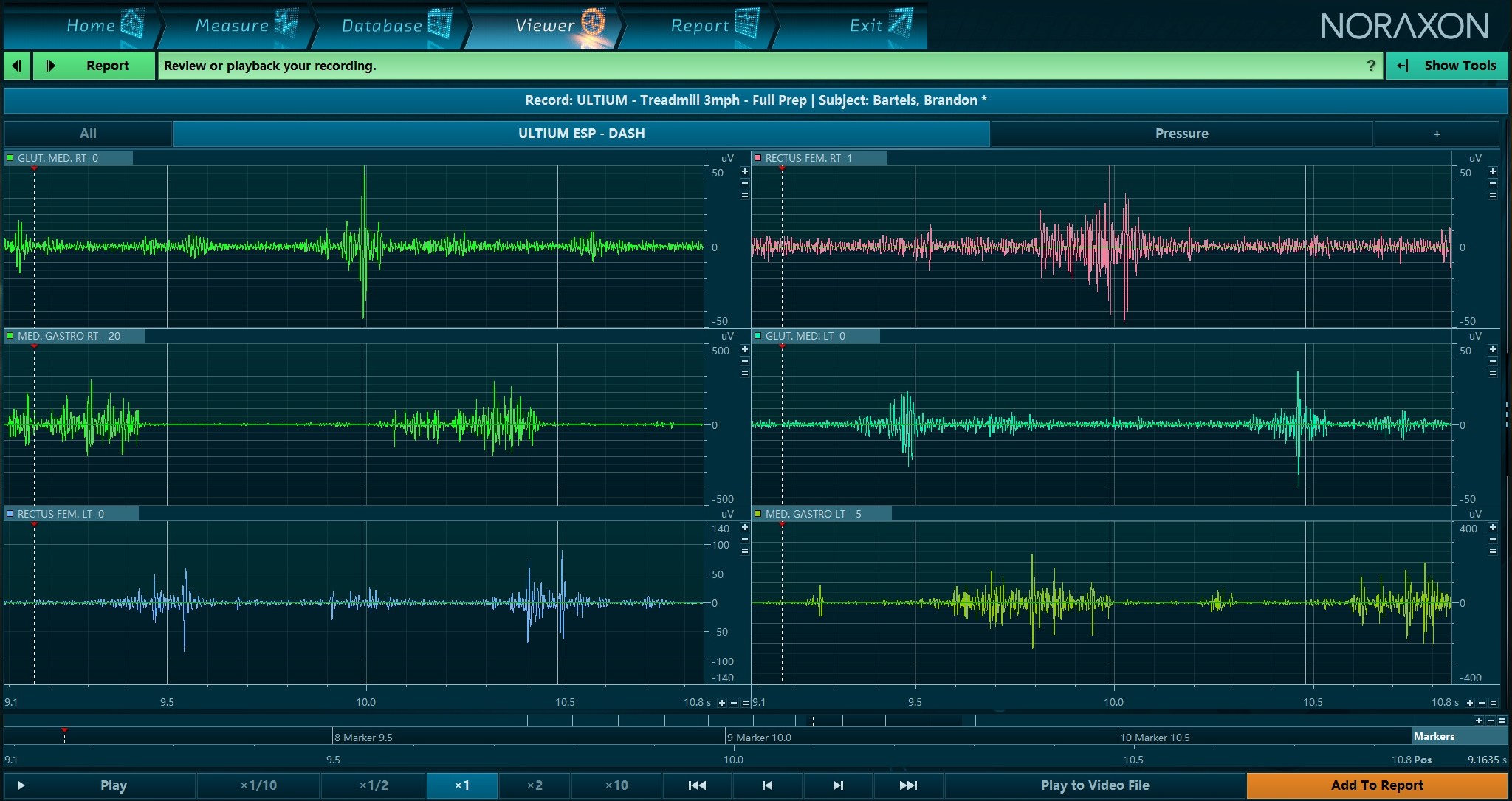The width and height of the screenshot is (1512, 801).
Task: Proceed to Report step button
Action: (94, 66)
